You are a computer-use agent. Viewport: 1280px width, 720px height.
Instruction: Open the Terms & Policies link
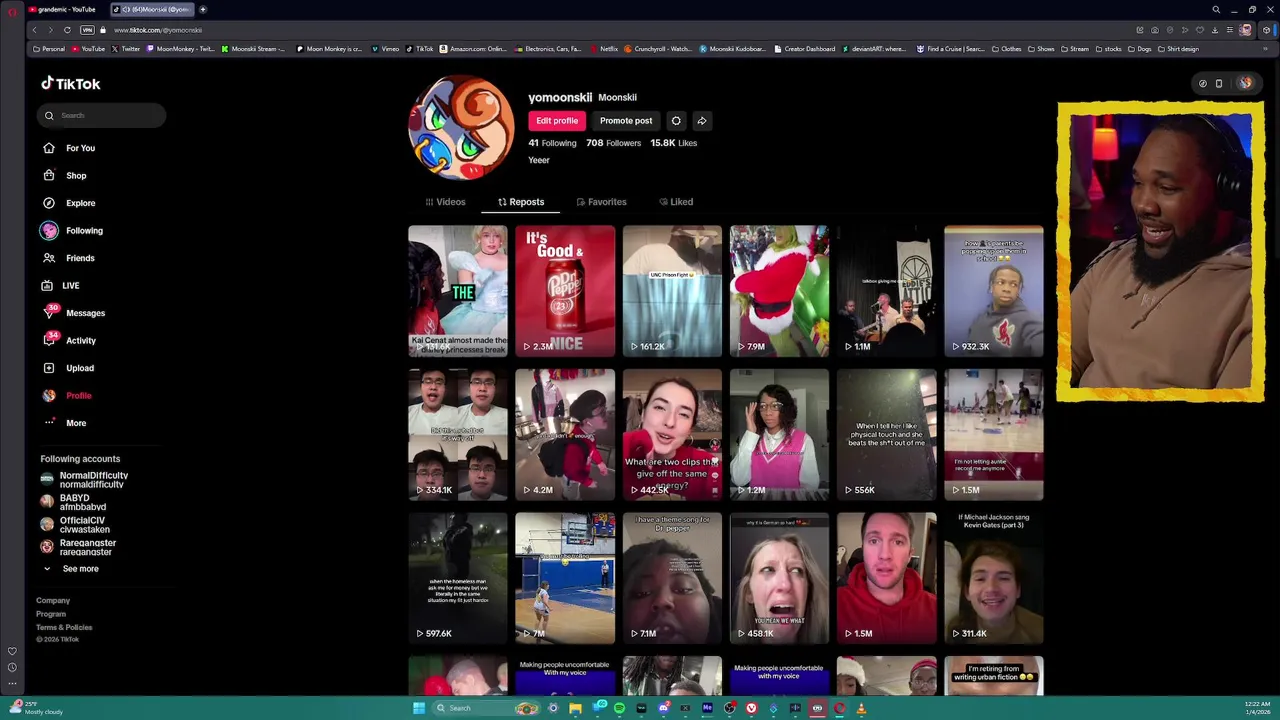point(64,628)
